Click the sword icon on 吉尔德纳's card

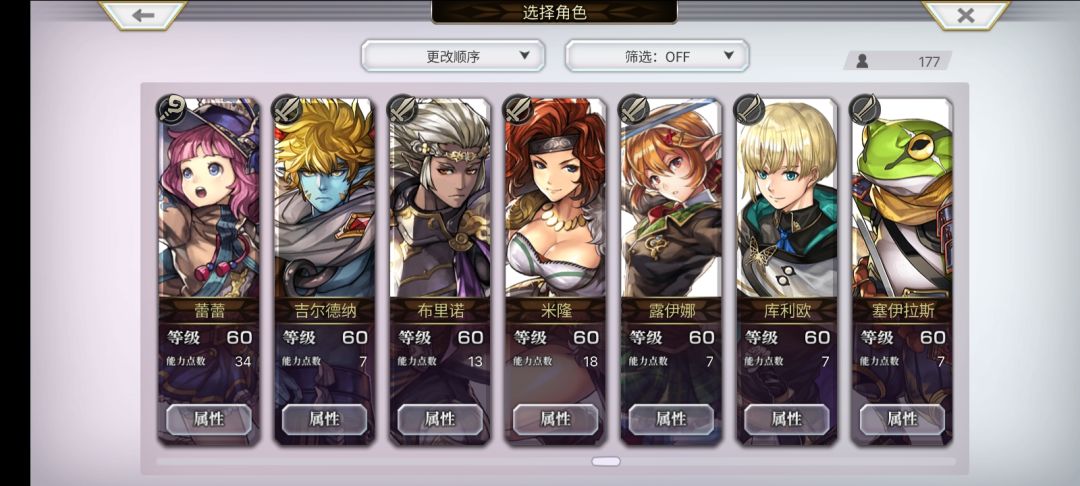[x=287, y=109]
